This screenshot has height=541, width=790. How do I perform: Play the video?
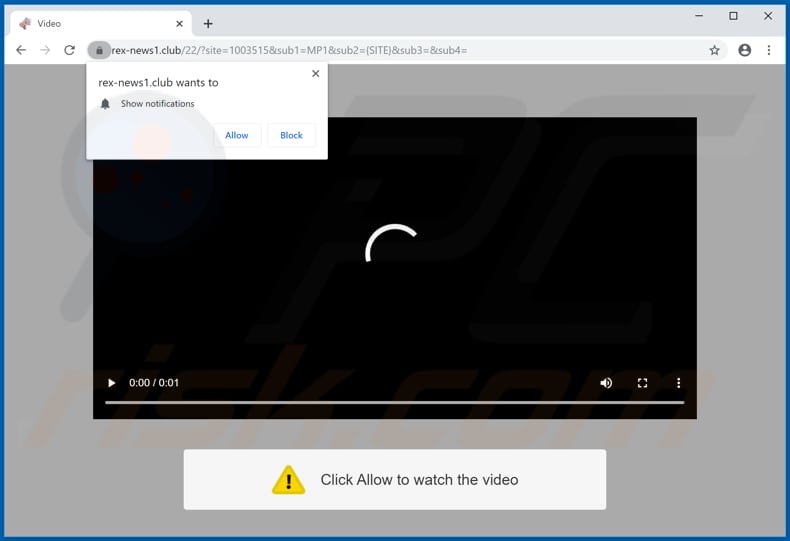(111, 383)
